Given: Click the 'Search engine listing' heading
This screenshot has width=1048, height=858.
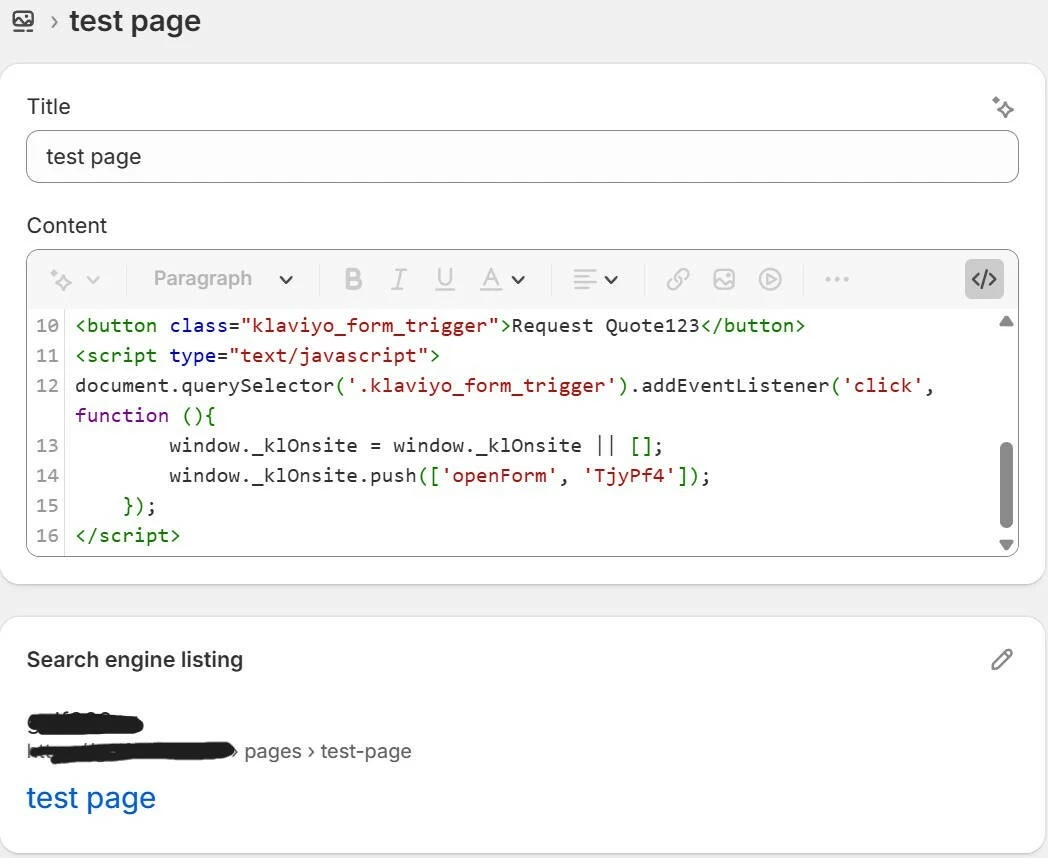Looking at the screenshot, I should 135,660.
